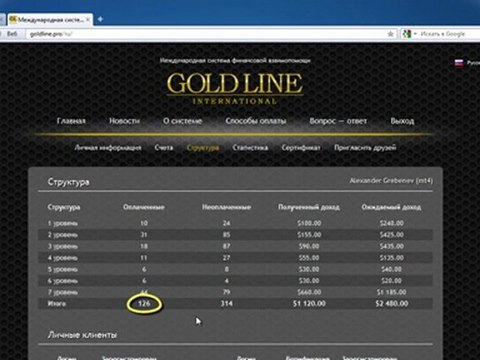
Task: Go to Личная информация section
Action: [x=108, y=148]
